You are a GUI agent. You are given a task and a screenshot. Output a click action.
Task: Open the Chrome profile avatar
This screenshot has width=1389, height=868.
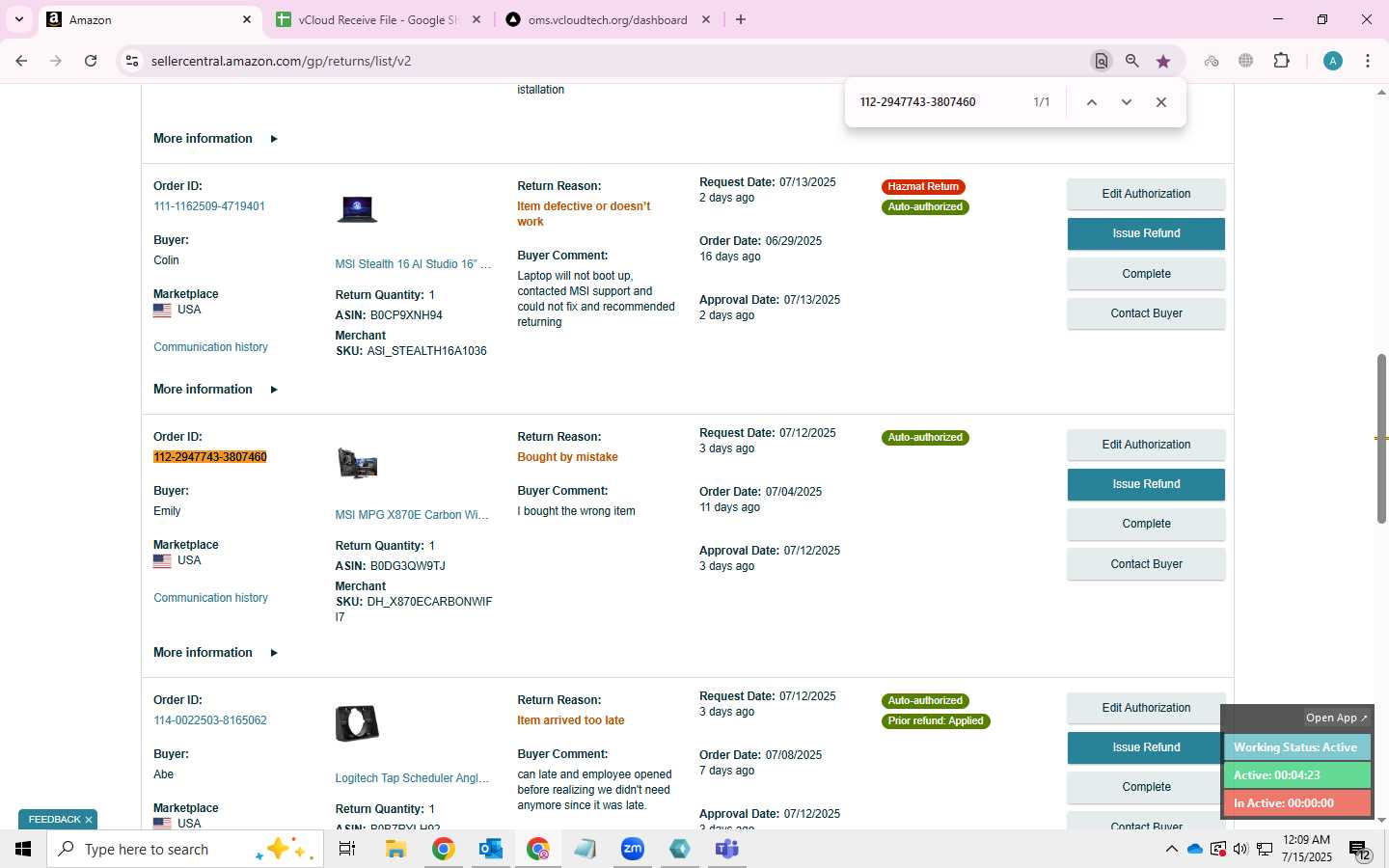click(1333, 61)
